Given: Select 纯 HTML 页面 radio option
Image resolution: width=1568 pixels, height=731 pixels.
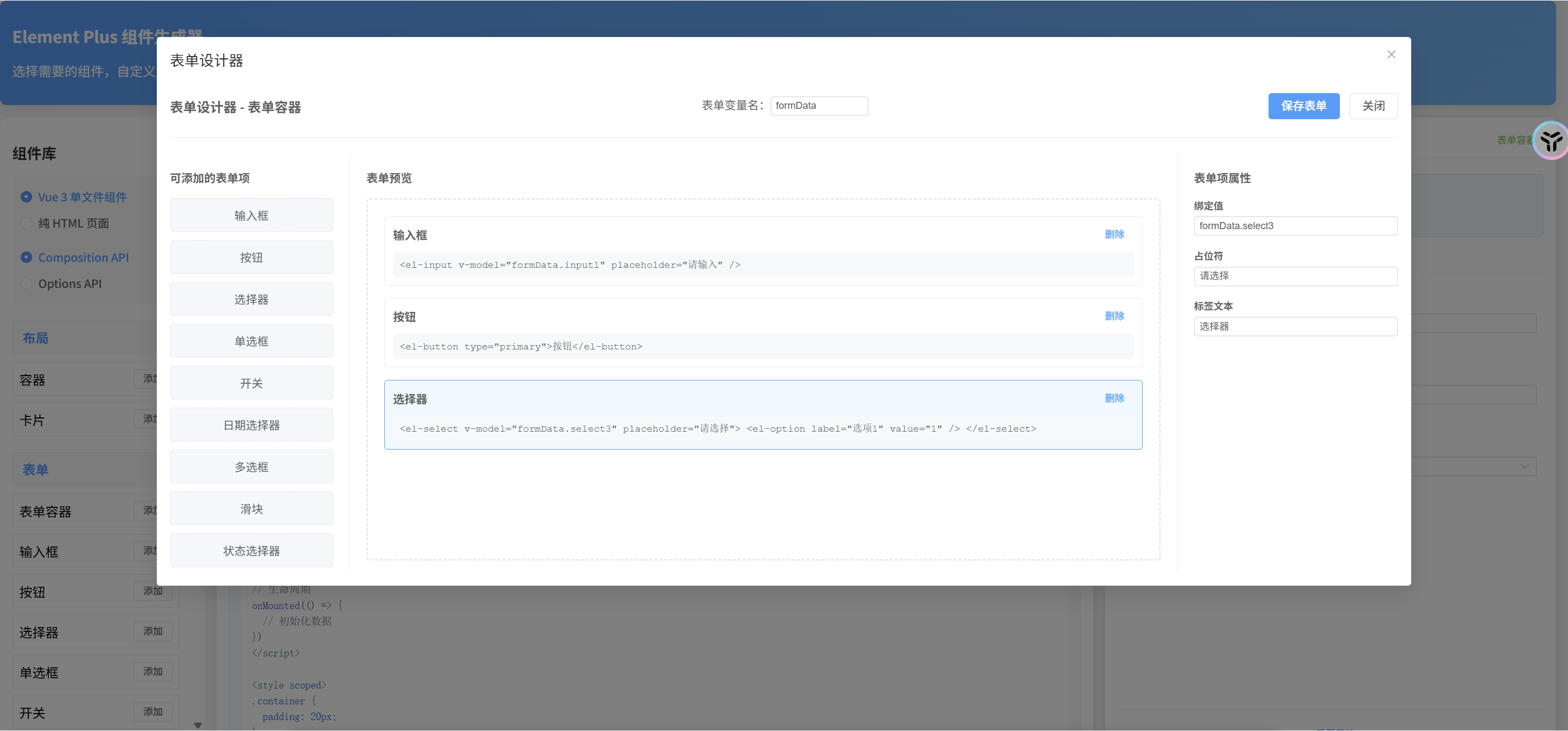Looking at the screenshot, I should click(65, 223).
